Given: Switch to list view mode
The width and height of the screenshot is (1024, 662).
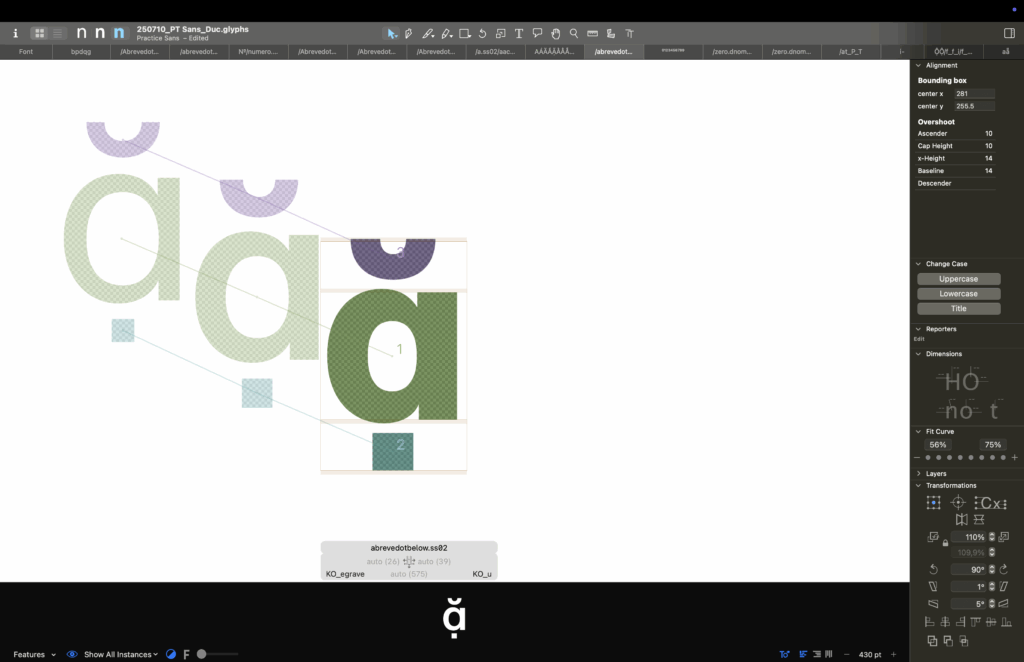Looking at the screenshot, I should (57, 33).
